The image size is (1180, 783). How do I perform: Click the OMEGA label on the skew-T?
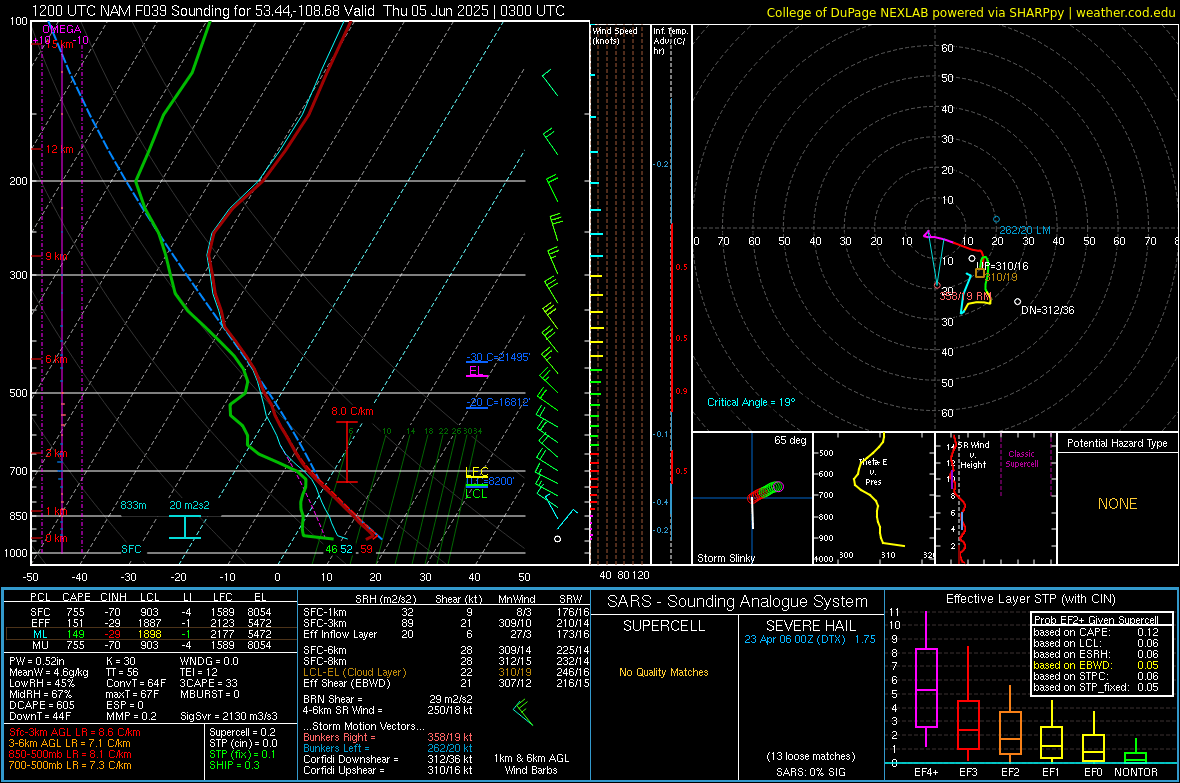tap(62, 29)
